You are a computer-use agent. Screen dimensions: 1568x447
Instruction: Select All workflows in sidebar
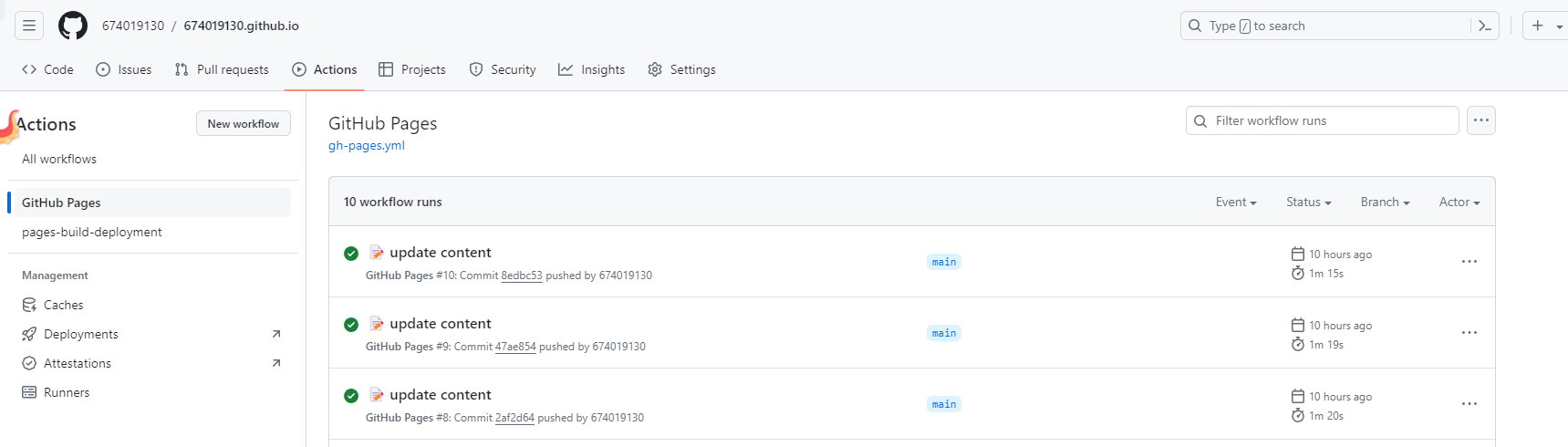point(59,159)
